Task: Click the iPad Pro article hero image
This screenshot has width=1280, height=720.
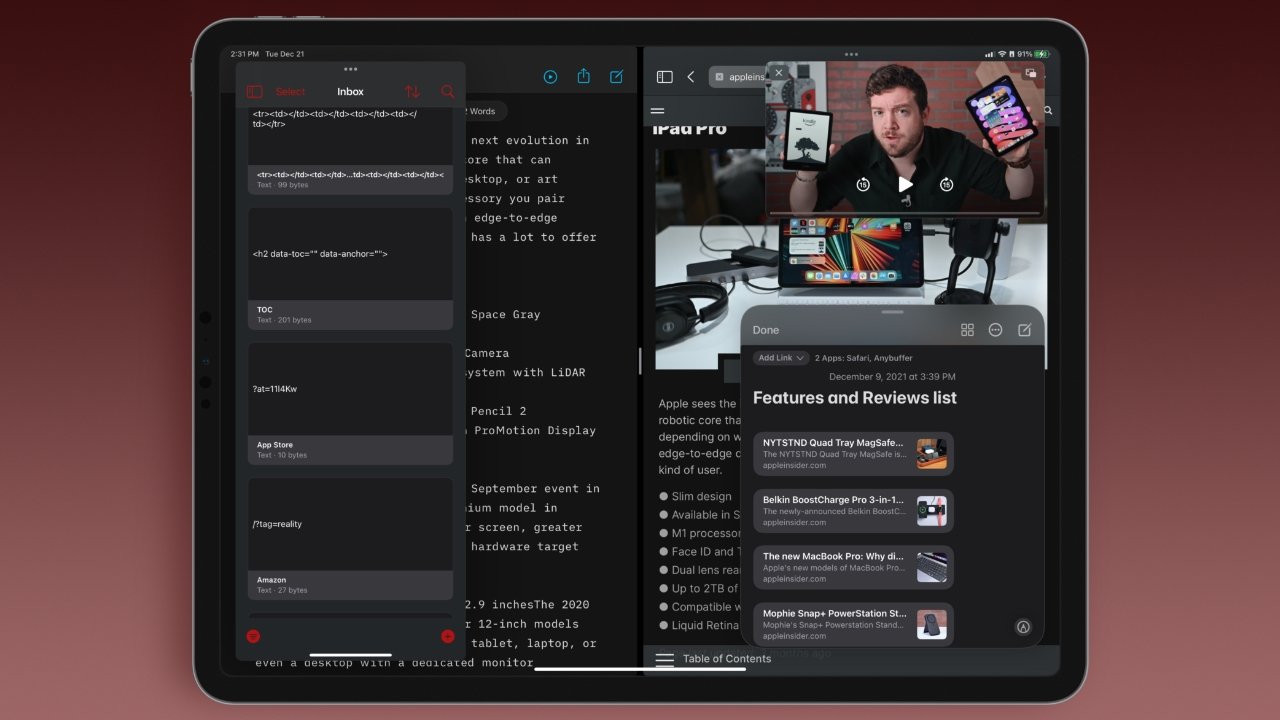Action: point(851,260)
